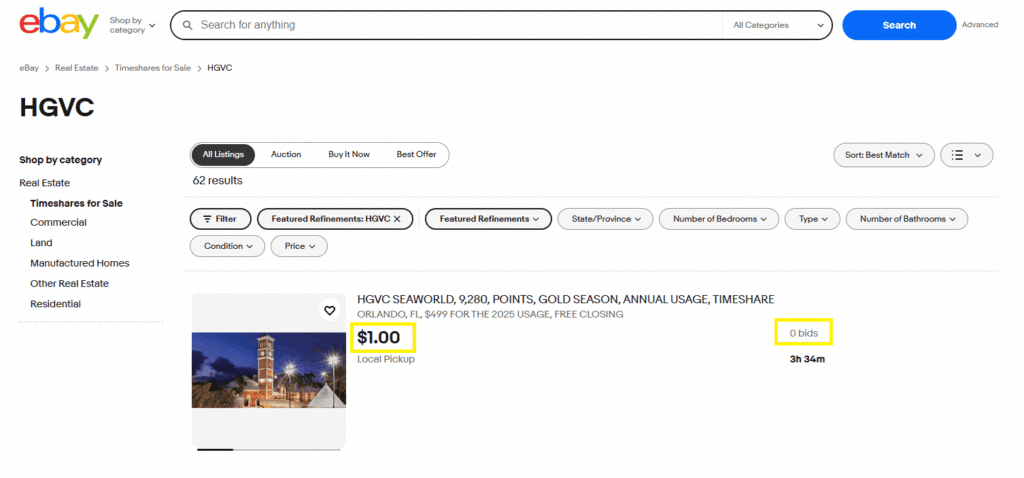Open the Advanced search link
The height and width of the screenshot is (478, 1024).
coord(980,25)
